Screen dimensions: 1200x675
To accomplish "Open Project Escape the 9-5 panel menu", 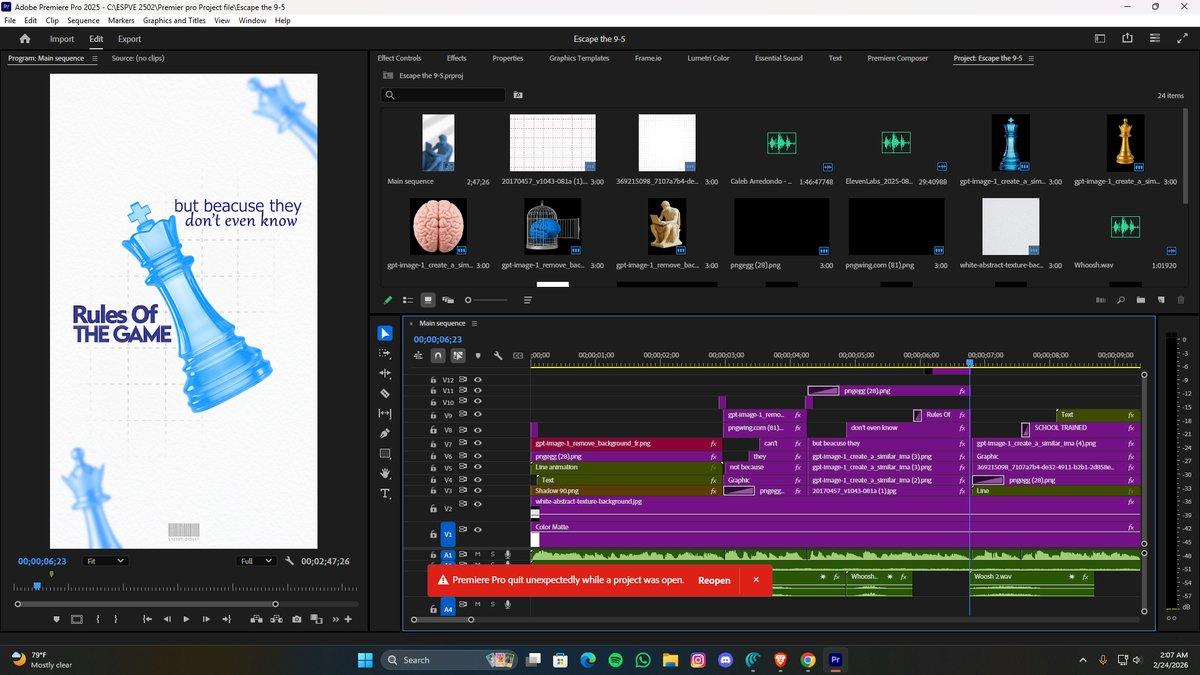I will (1031, 58).
